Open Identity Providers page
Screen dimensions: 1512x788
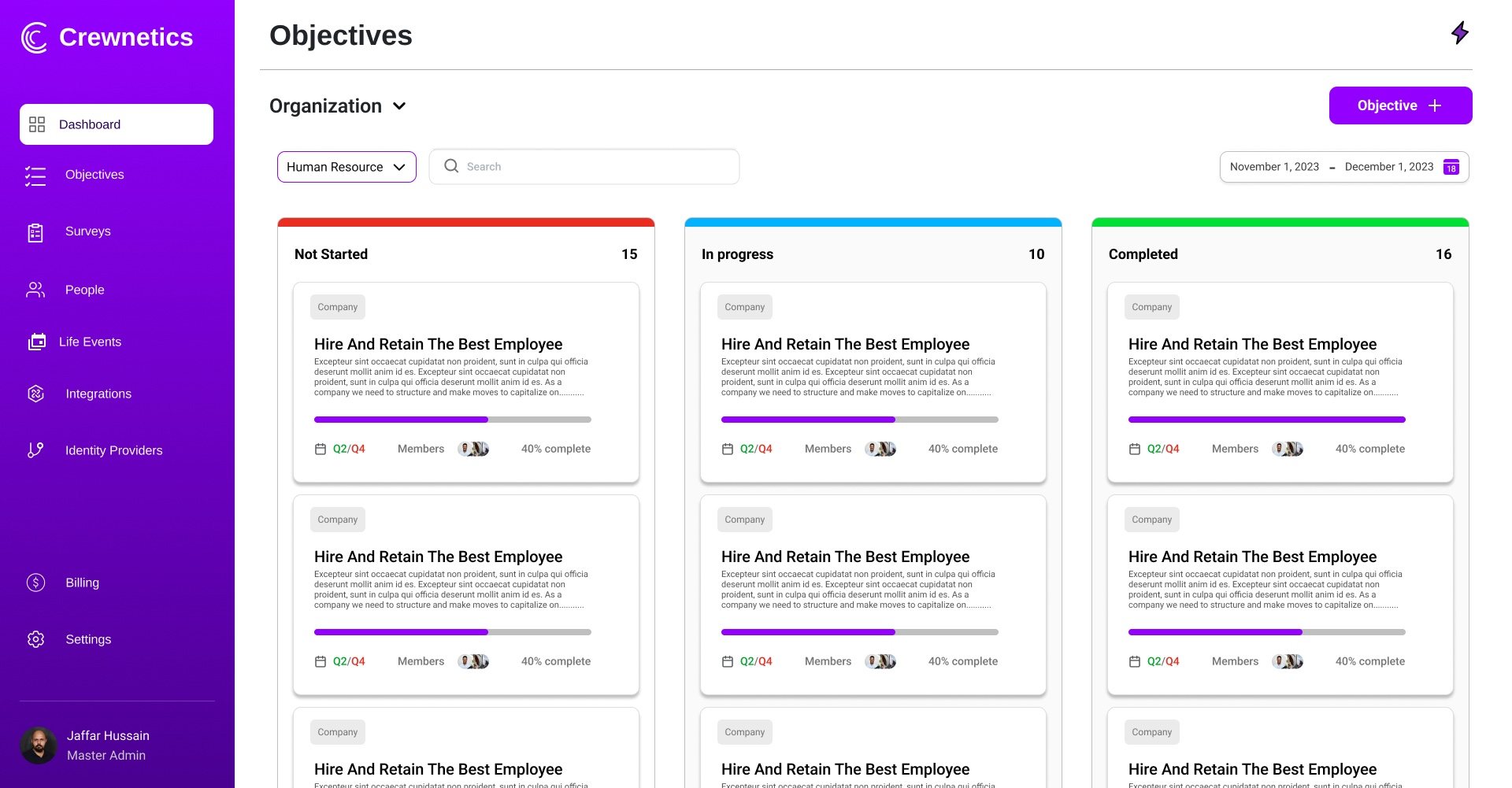[114, 450]
